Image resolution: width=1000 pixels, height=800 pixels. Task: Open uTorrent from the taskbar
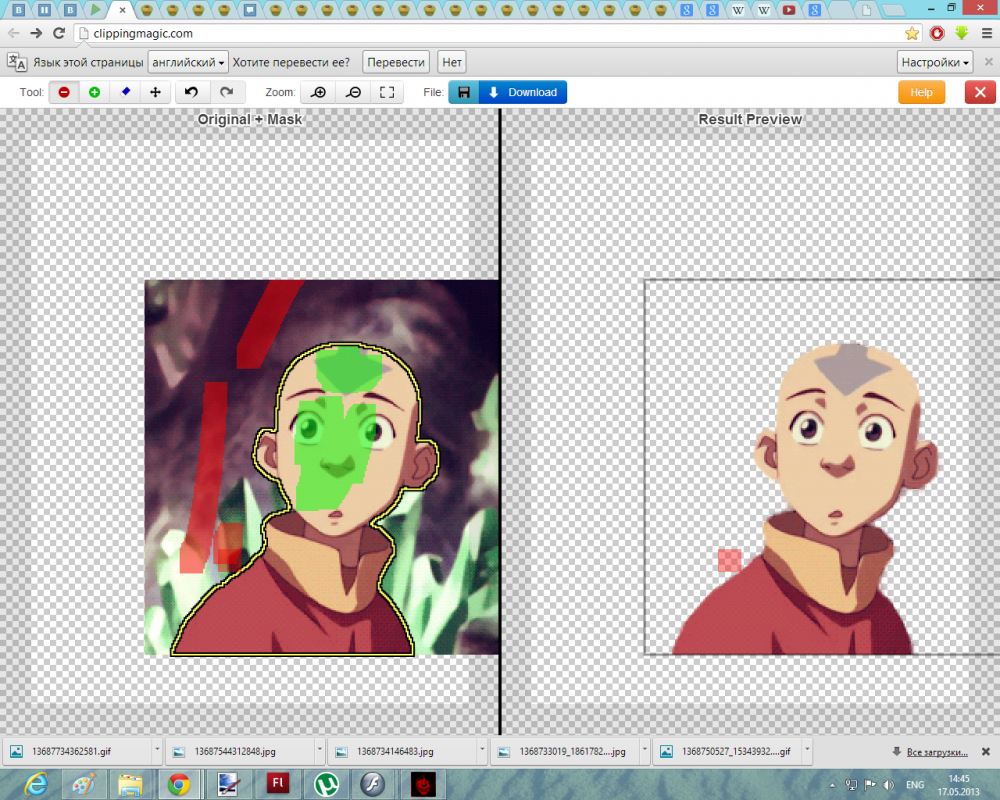pos(326,784)
